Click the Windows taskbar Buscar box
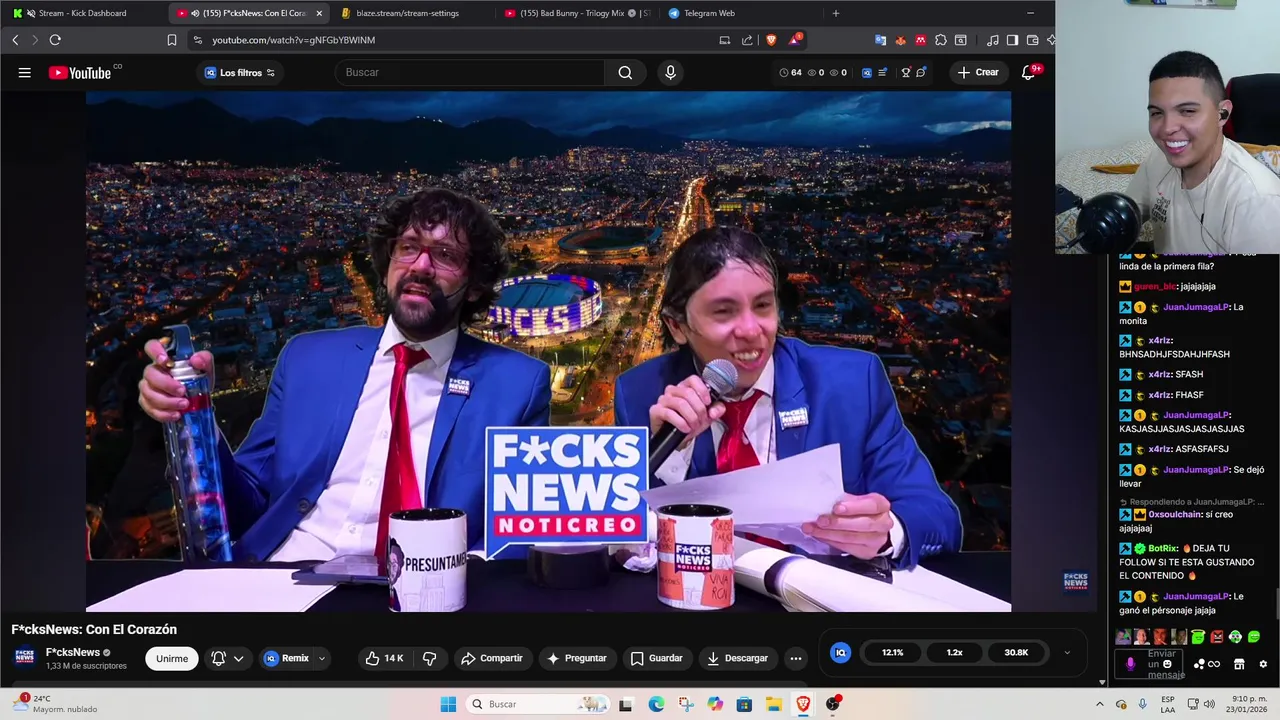The height and width of the screenshot is (720, 1280). (x=539, y=704)
